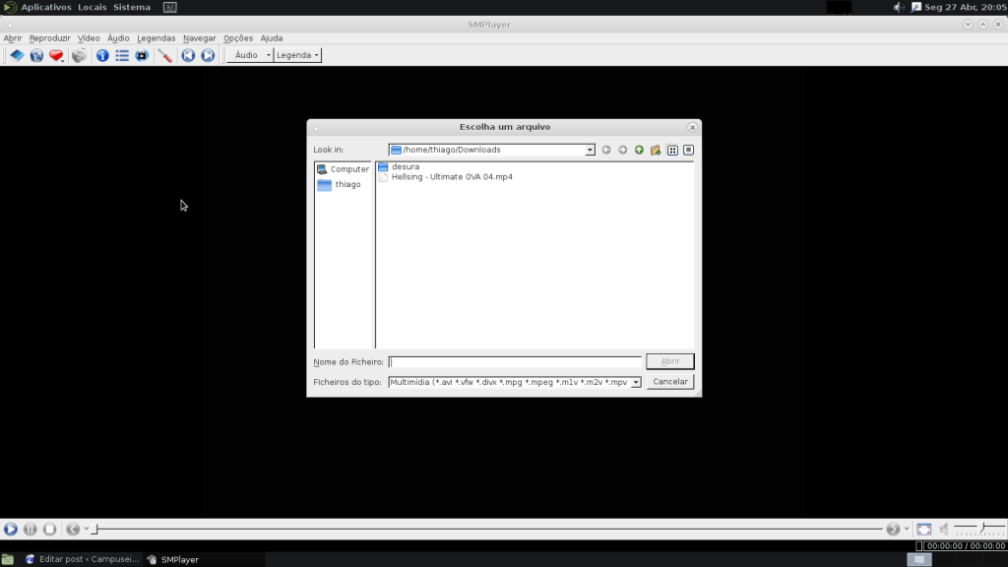Expand the Look in path dropdown
Image resolution: width=1008 pixels, height=567 pixels.
[590, 150]
